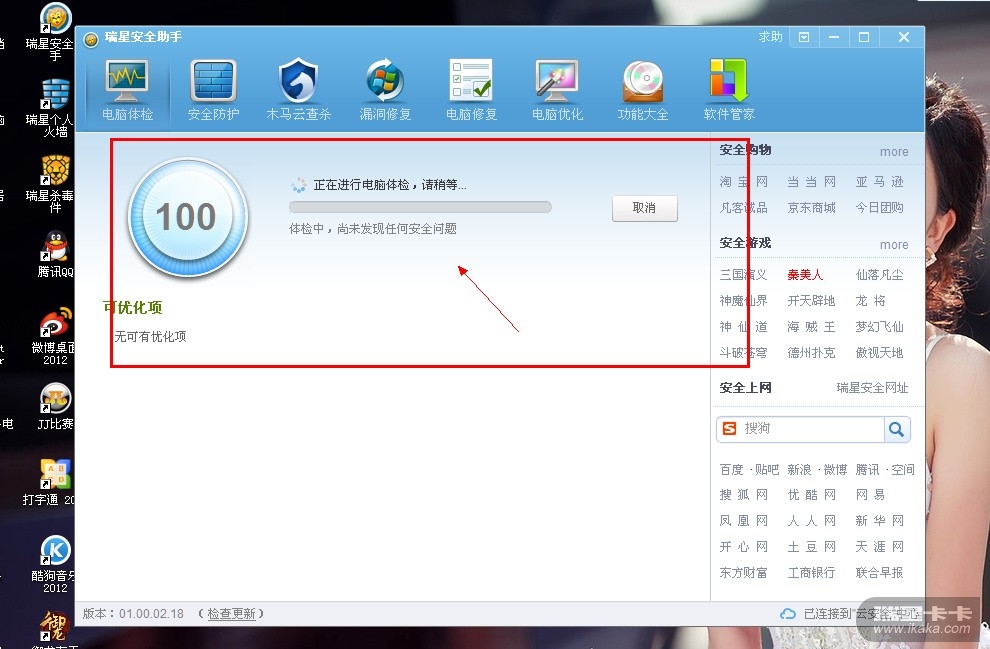This screenshot has width=990, height=649.
Task: Open the 仙落凡尘 game link
Action: pyautogui.click(x=880, y=275)
